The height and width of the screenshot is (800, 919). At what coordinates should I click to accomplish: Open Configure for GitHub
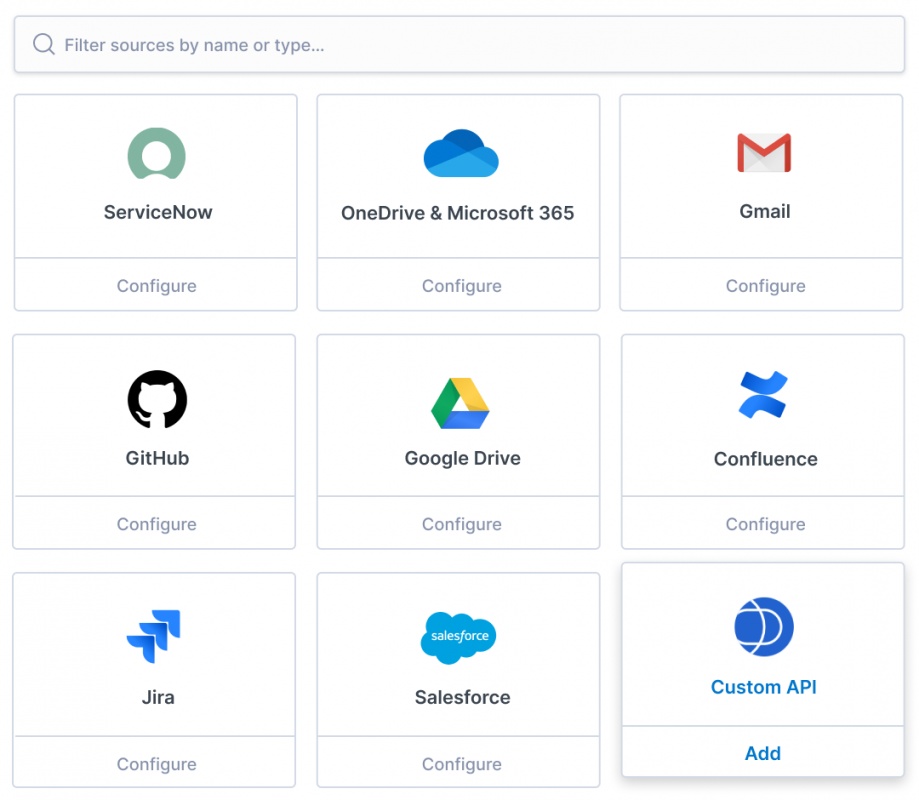(x=156, y=524)
